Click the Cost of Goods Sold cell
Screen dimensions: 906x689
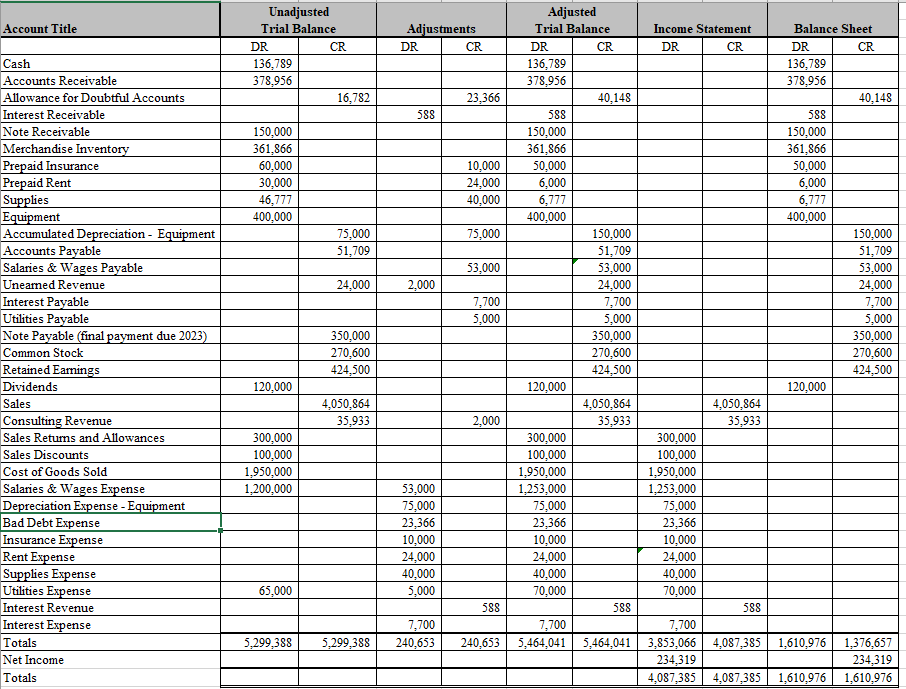pyautogui.click(x=55, y=472)
